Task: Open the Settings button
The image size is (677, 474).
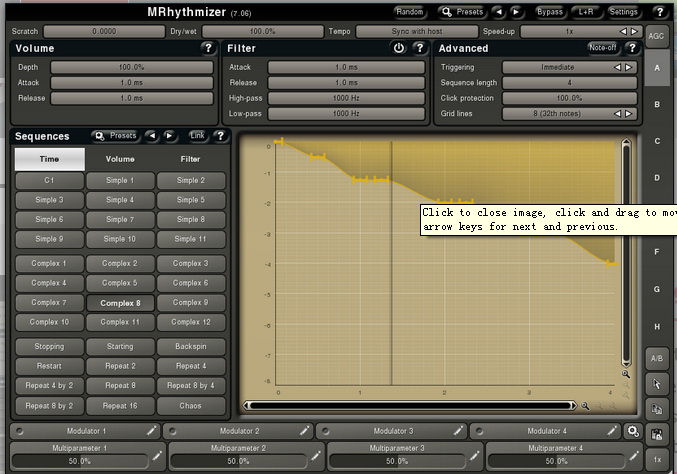Action: [623, 12]
